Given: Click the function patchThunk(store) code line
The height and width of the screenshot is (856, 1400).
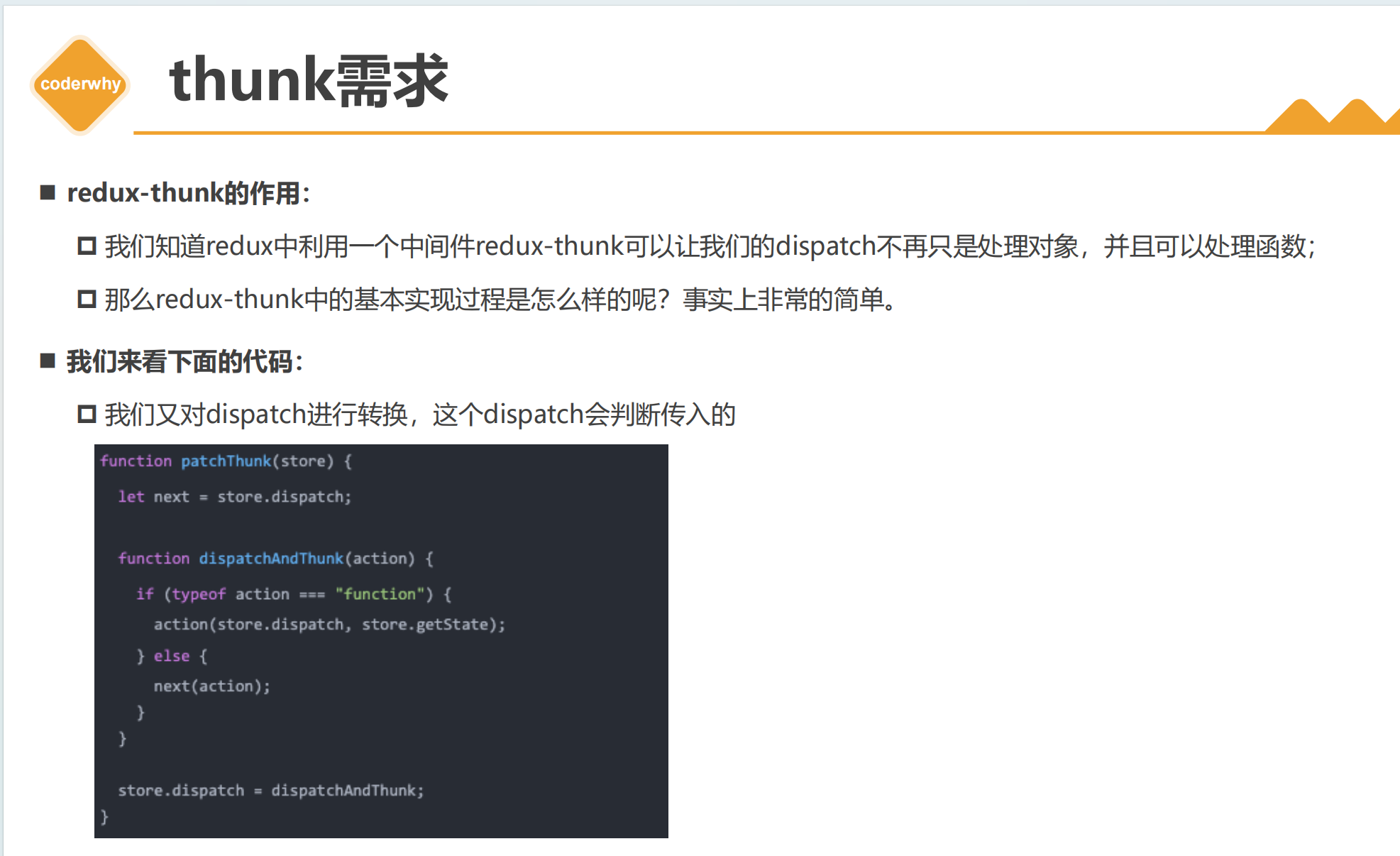Looking at the screenshot, I should click(x=226, y=461).
